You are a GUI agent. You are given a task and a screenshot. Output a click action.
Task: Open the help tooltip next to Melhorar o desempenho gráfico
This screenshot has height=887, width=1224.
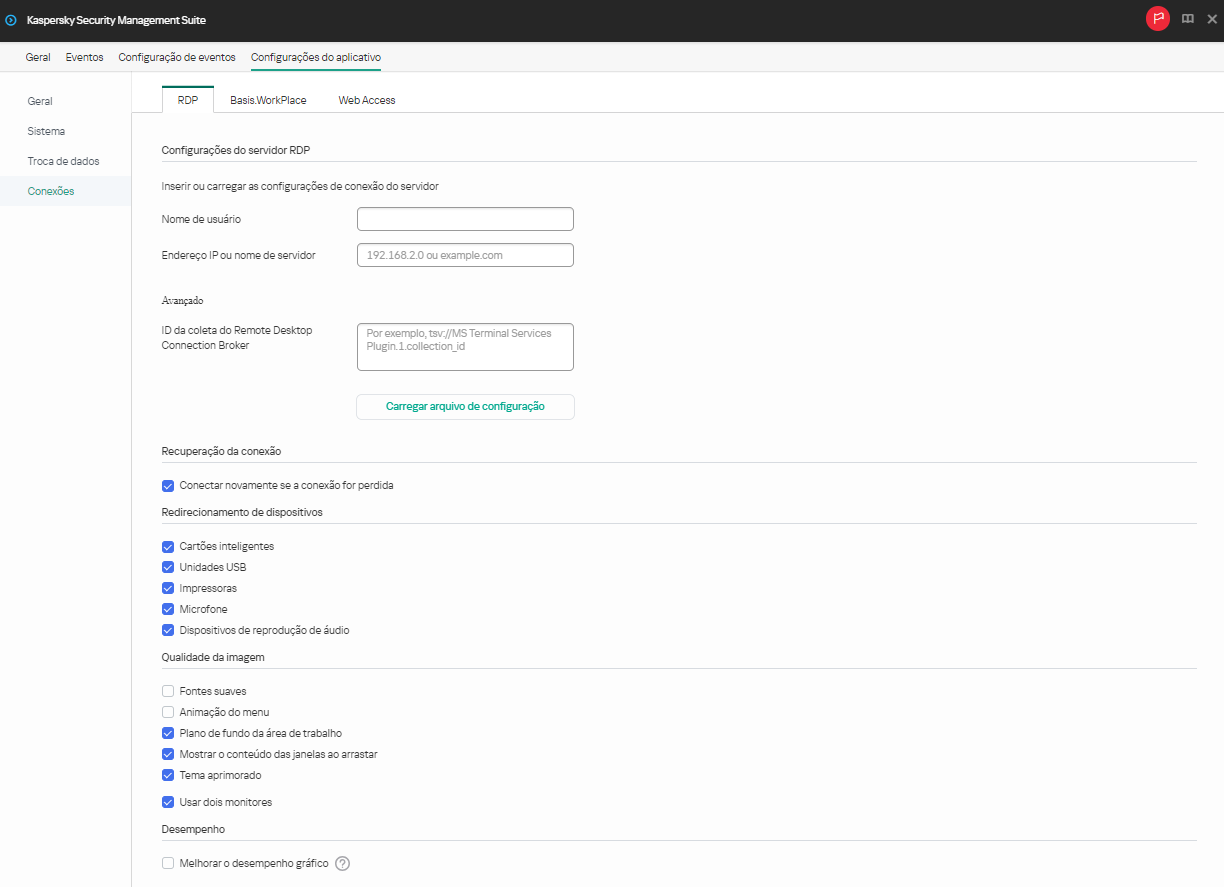click(x=342, y=863)
